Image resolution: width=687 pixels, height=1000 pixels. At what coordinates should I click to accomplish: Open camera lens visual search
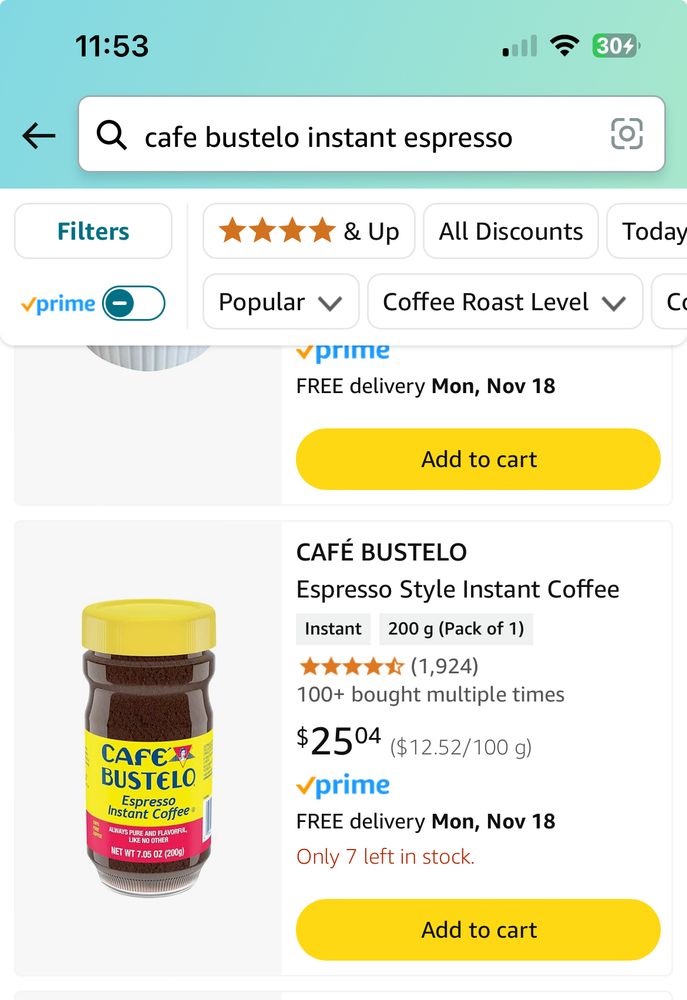(627, 134)
